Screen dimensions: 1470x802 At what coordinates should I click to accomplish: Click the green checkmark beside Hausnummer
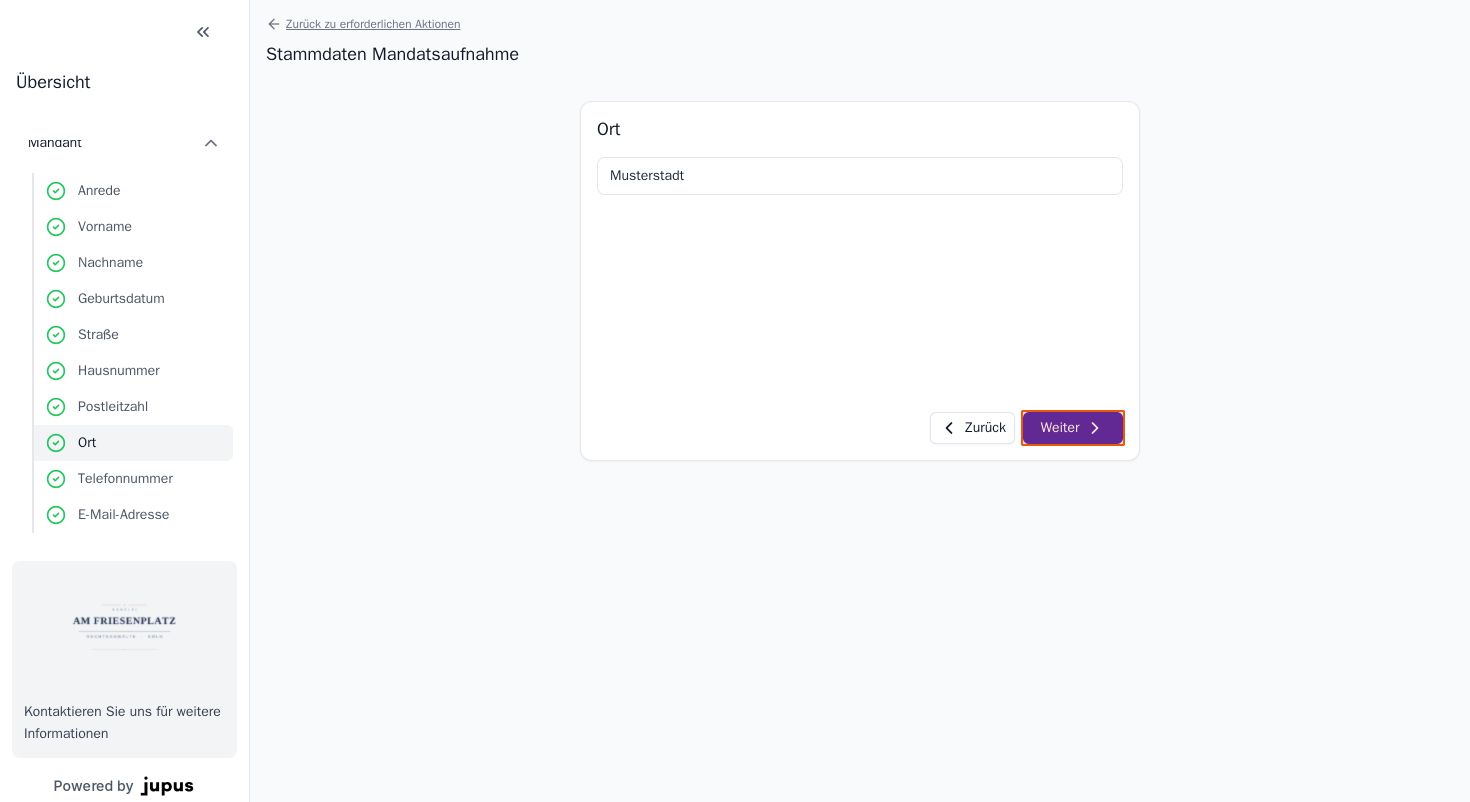point(56,371)
